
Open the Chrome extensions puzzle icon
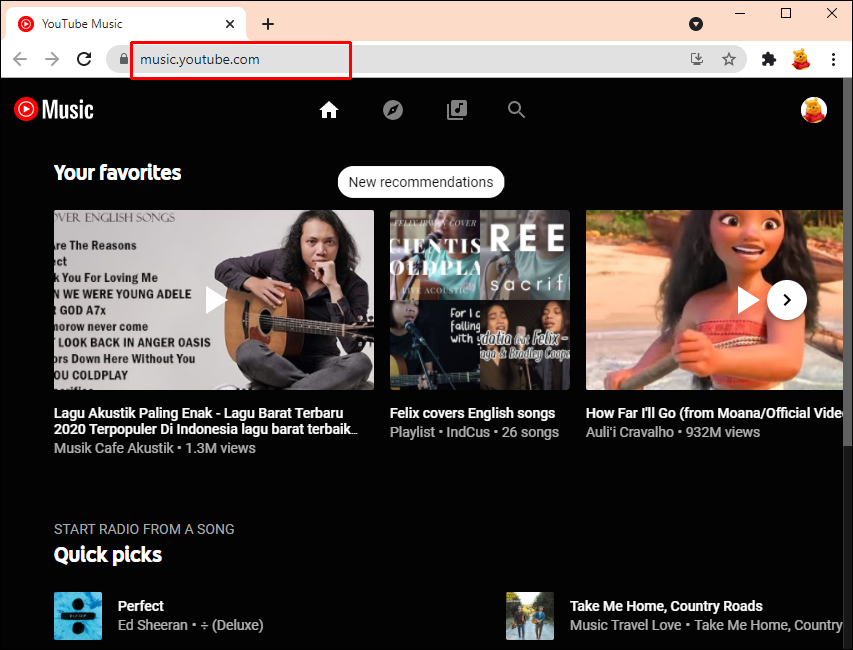pyautogui.click(x=768, y=60)
